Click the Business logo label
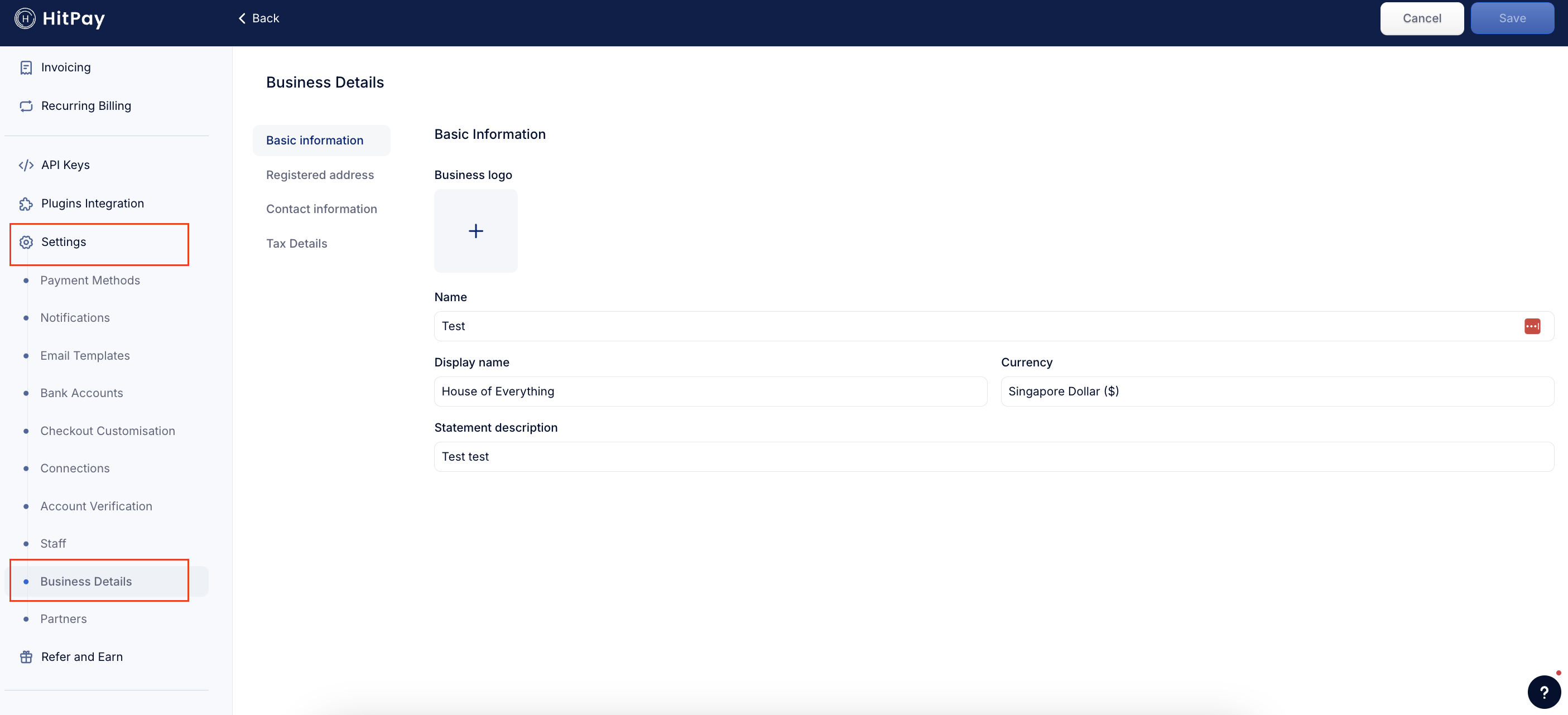Viewport: 1568px width, 715px height. [473, 175]
